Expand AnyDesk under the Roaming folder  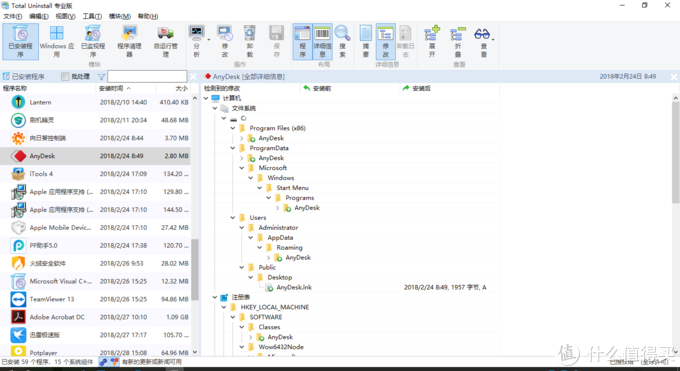(x=268, y=257)
